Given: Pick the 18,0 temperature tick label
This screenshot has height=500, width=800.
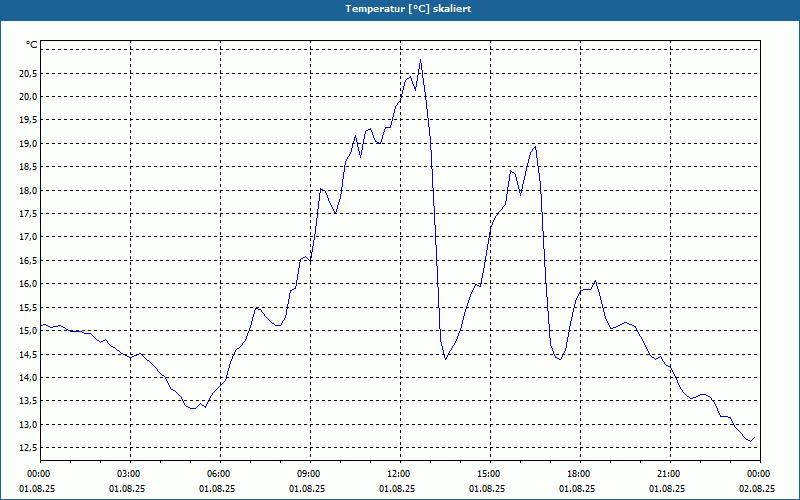Looking at the screenshot, I should point(28,191).
